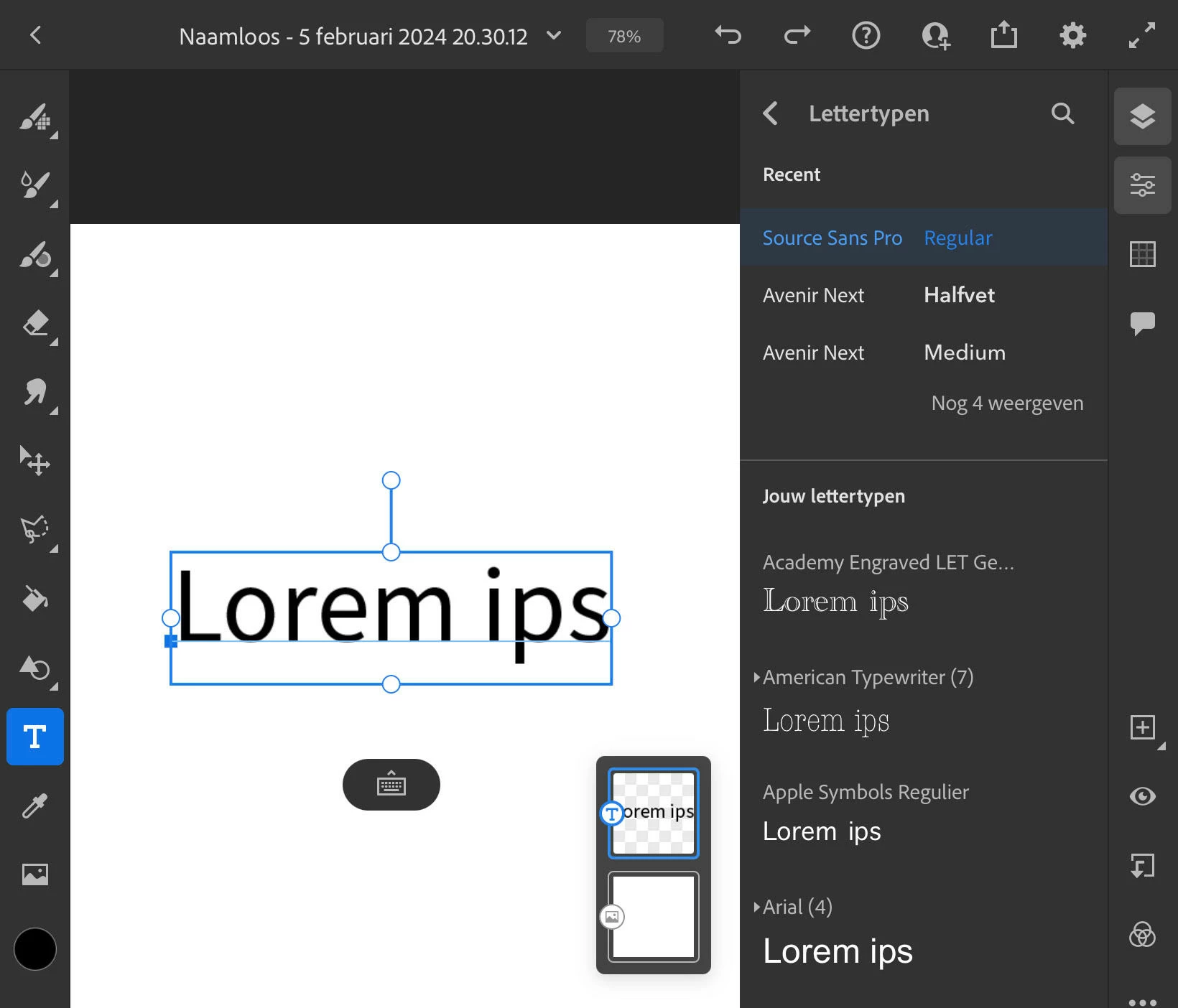Click top rotation handle of text box

(391, 480)
